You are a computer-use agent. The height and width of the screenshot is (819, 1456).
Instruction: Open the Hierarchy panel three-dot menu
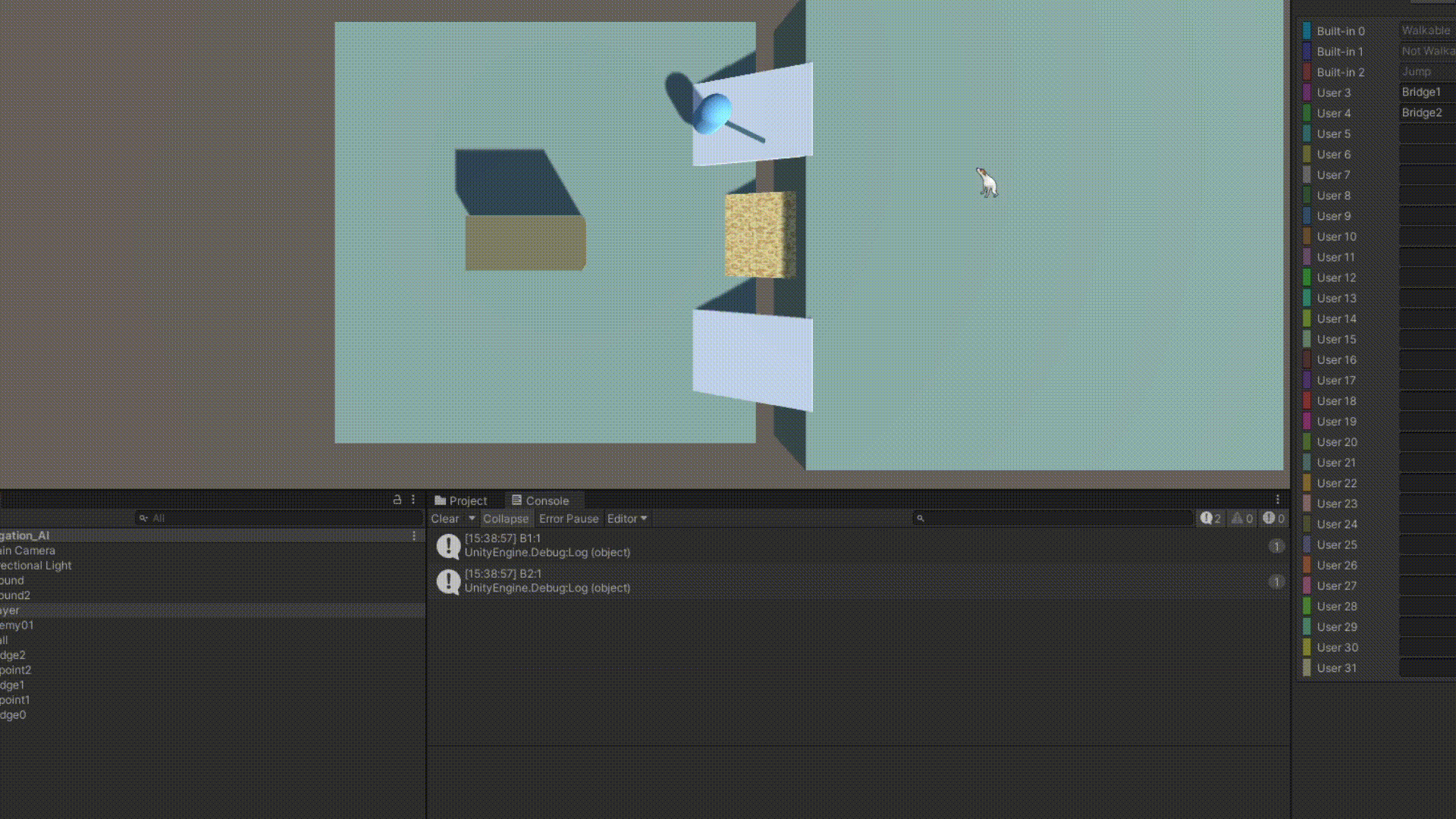[x=413, y=500]
